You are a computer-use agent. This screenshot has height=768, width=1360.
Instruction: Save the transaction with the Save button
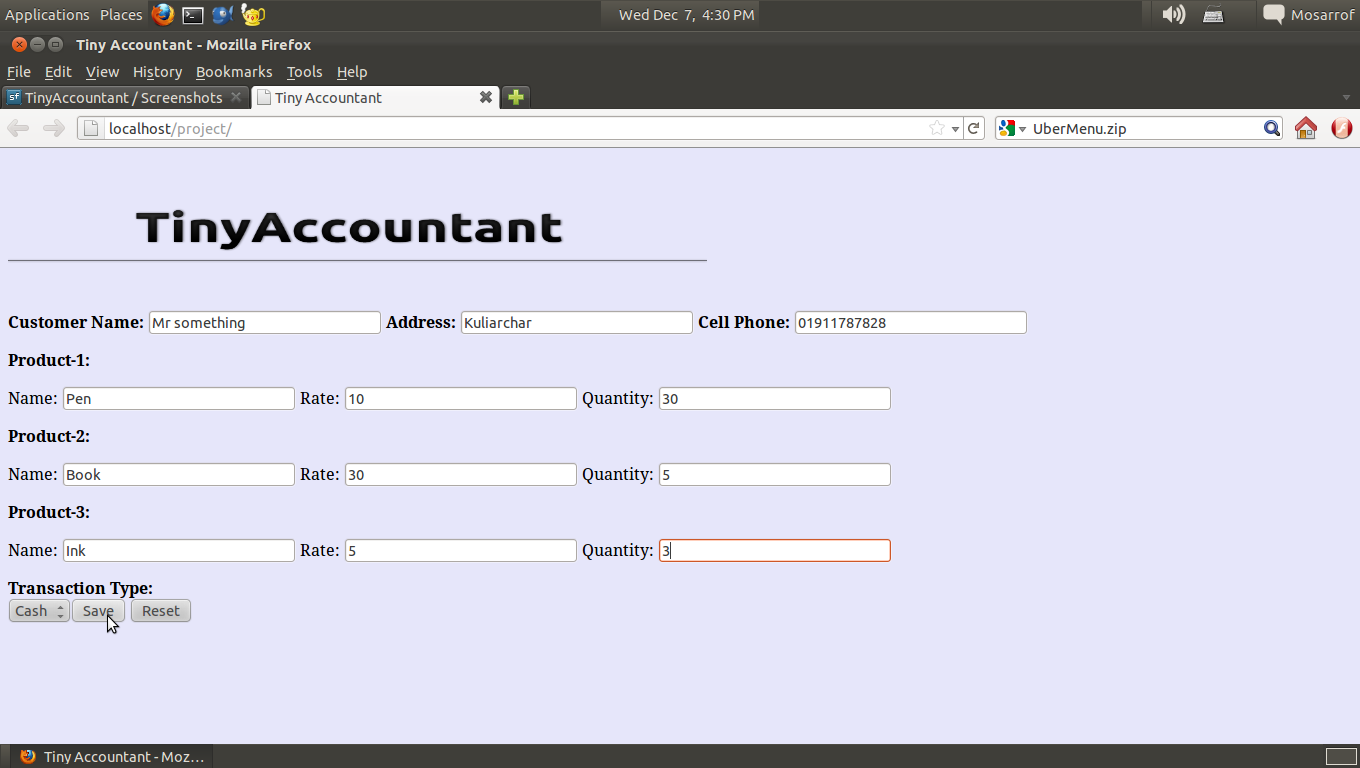pos(98,610)
